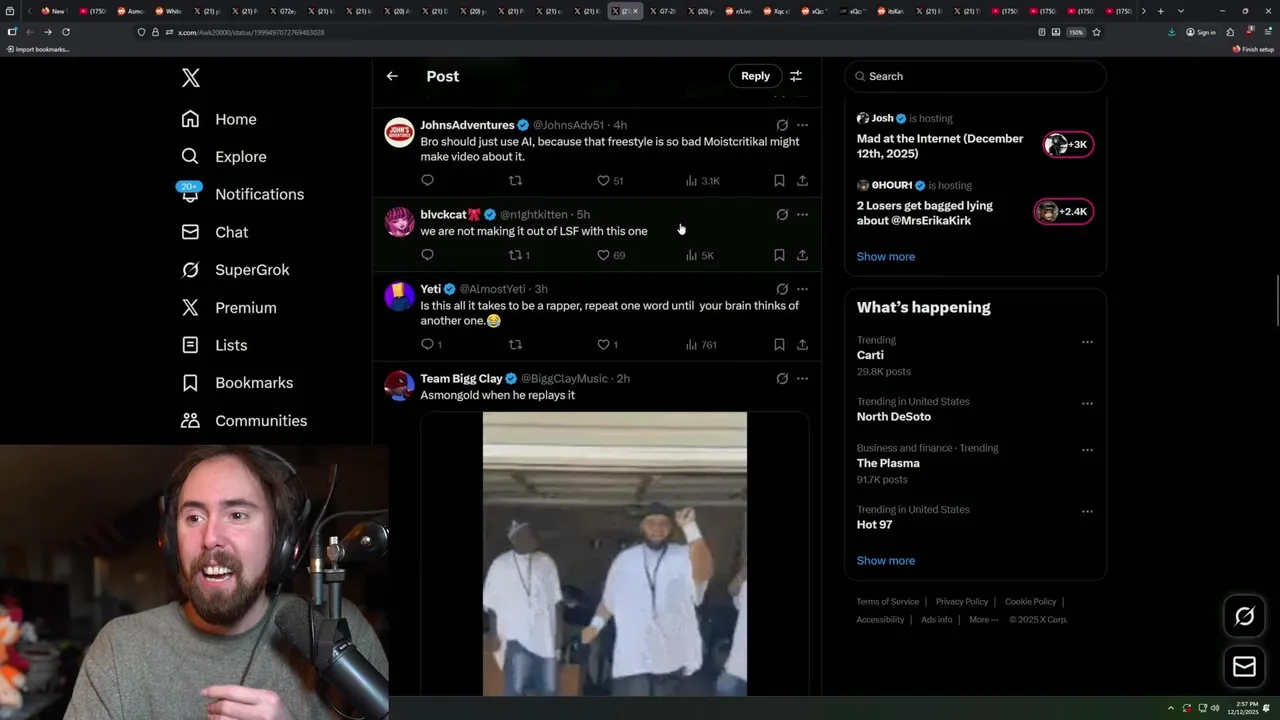Open more options on Team Bigg Clay post

click(802, 378)
